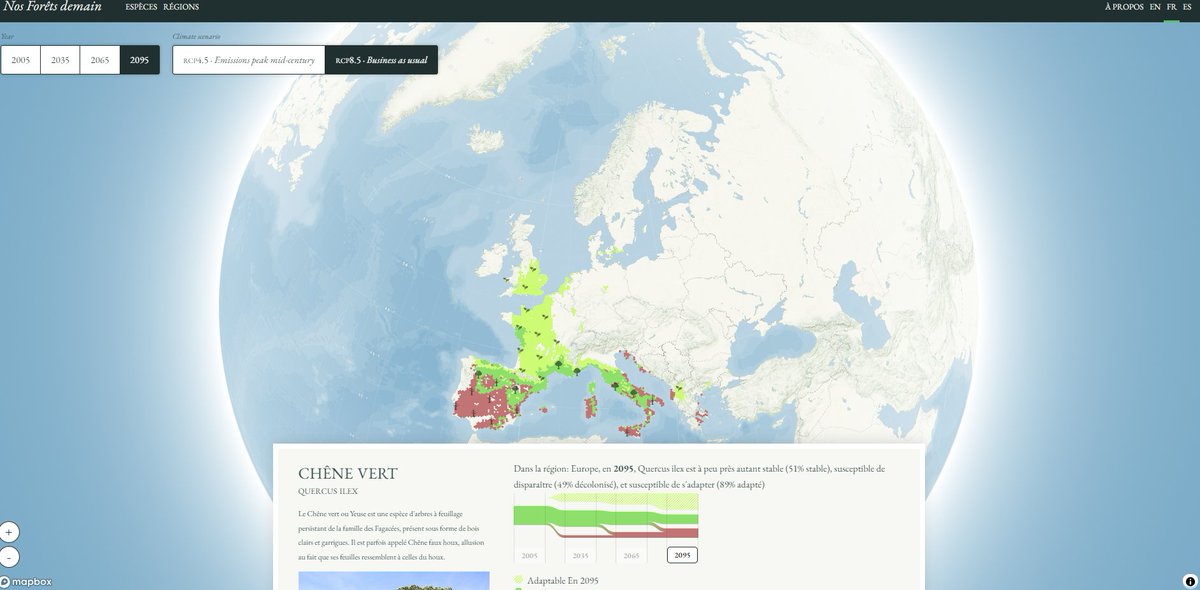
Task: Choose RCP4.5 Emissions peak mid-century scenario
Action: tap(249, 60)
